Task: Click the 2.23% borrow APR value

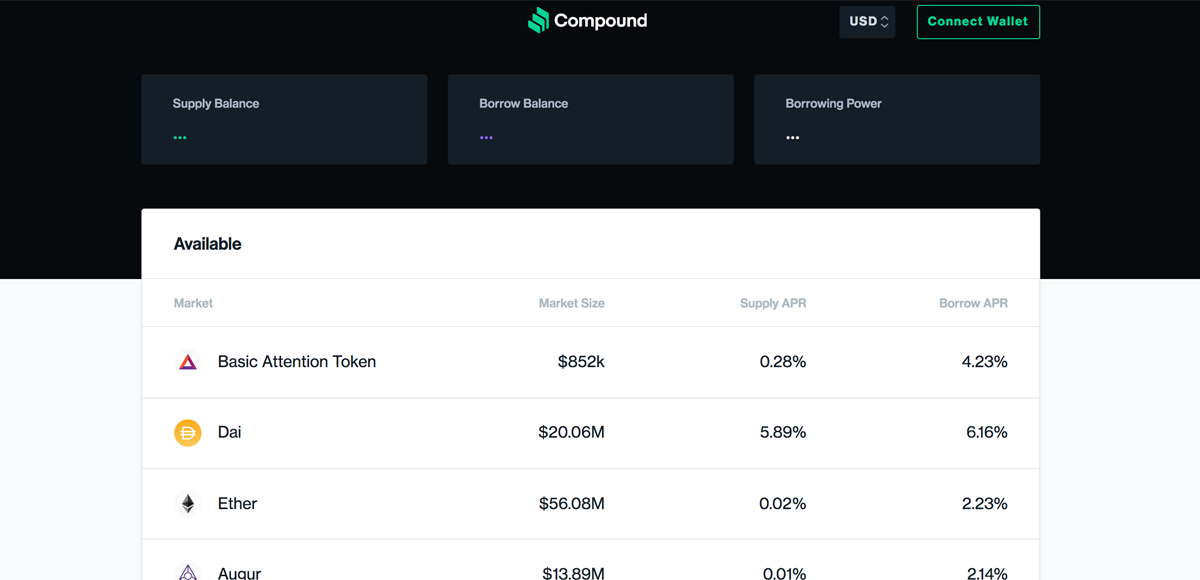Action: pyautogui.click(x=985, y=504)
